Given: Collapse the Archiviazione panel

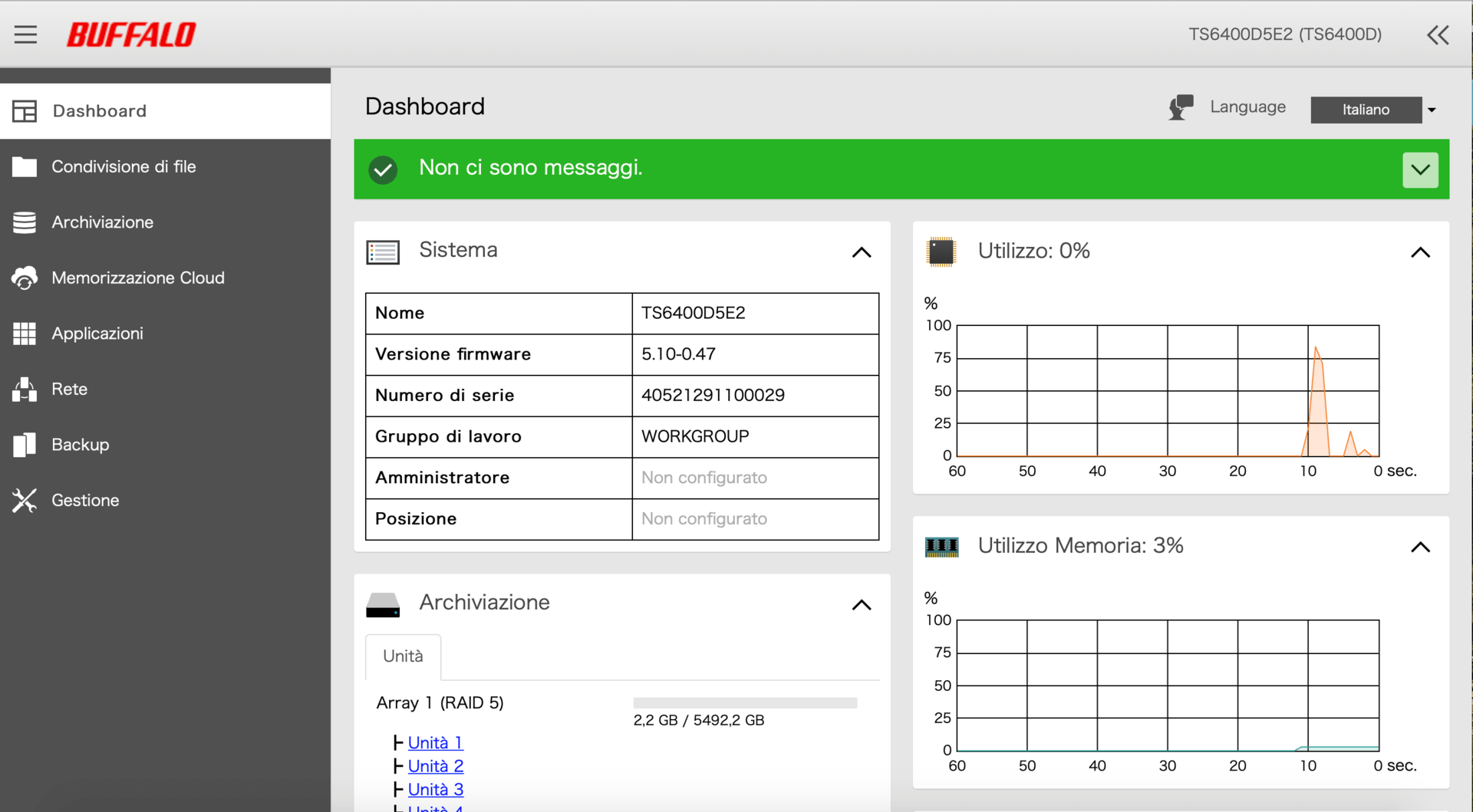Looking at the screenshot, I should [862, 605].
